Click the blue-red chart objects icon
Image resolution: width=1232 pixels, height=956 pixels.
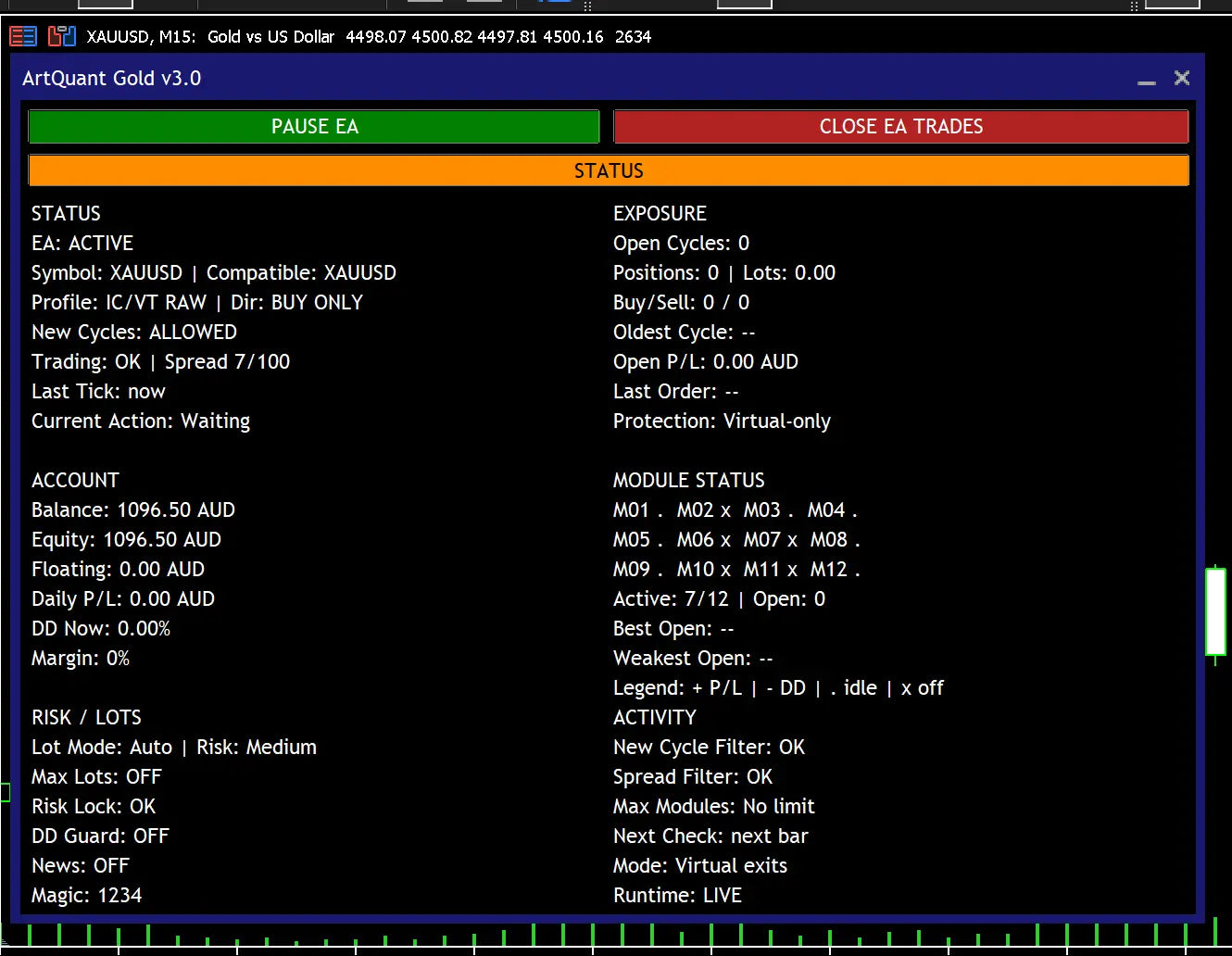(x=62, y=36)
